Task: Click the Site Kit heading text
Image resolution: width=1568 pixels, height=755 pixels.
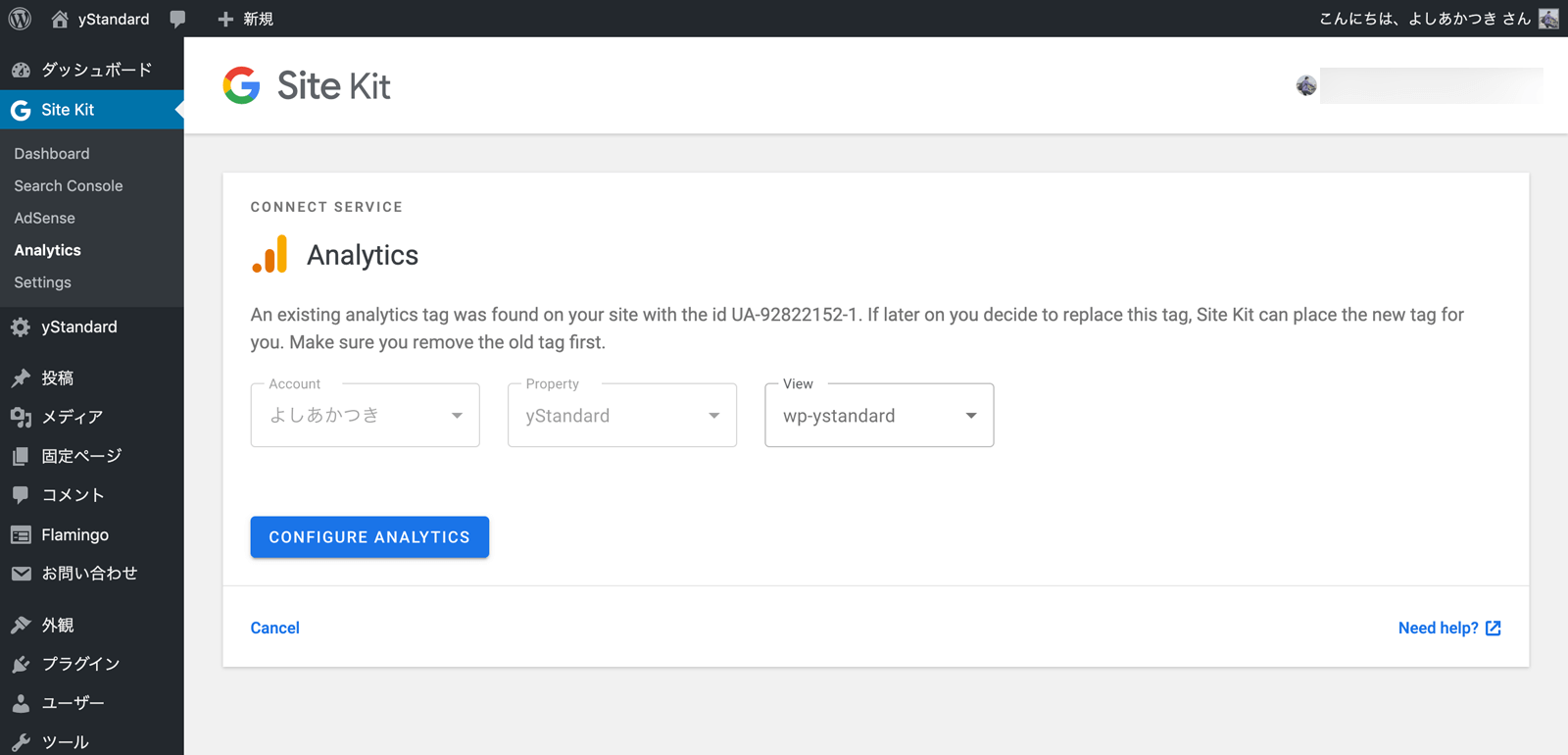Action: tap(334, 85)
